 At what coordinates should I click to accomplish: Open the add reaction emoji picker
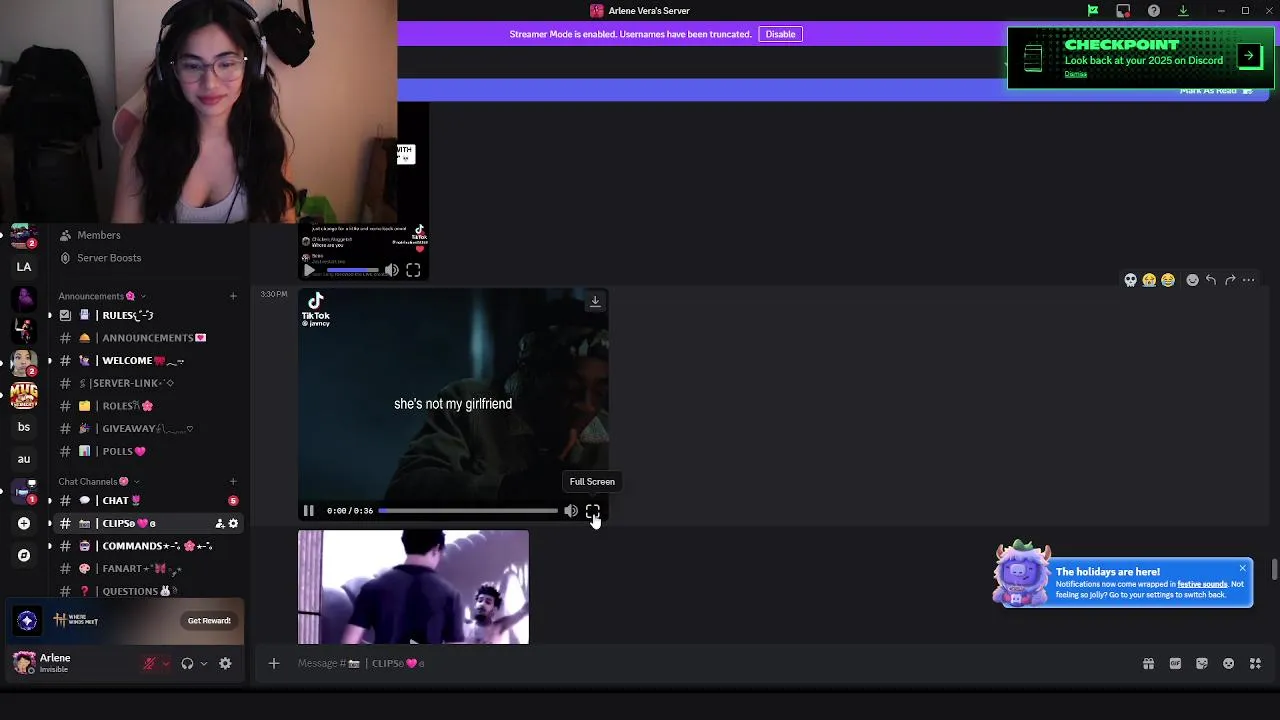1192,280
